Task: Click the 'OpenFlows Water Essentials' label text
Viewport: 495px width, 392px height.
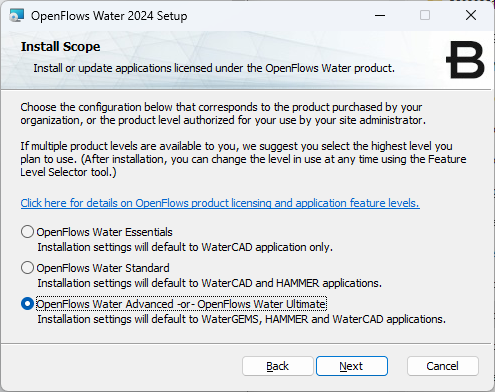Action: (104, 232)
